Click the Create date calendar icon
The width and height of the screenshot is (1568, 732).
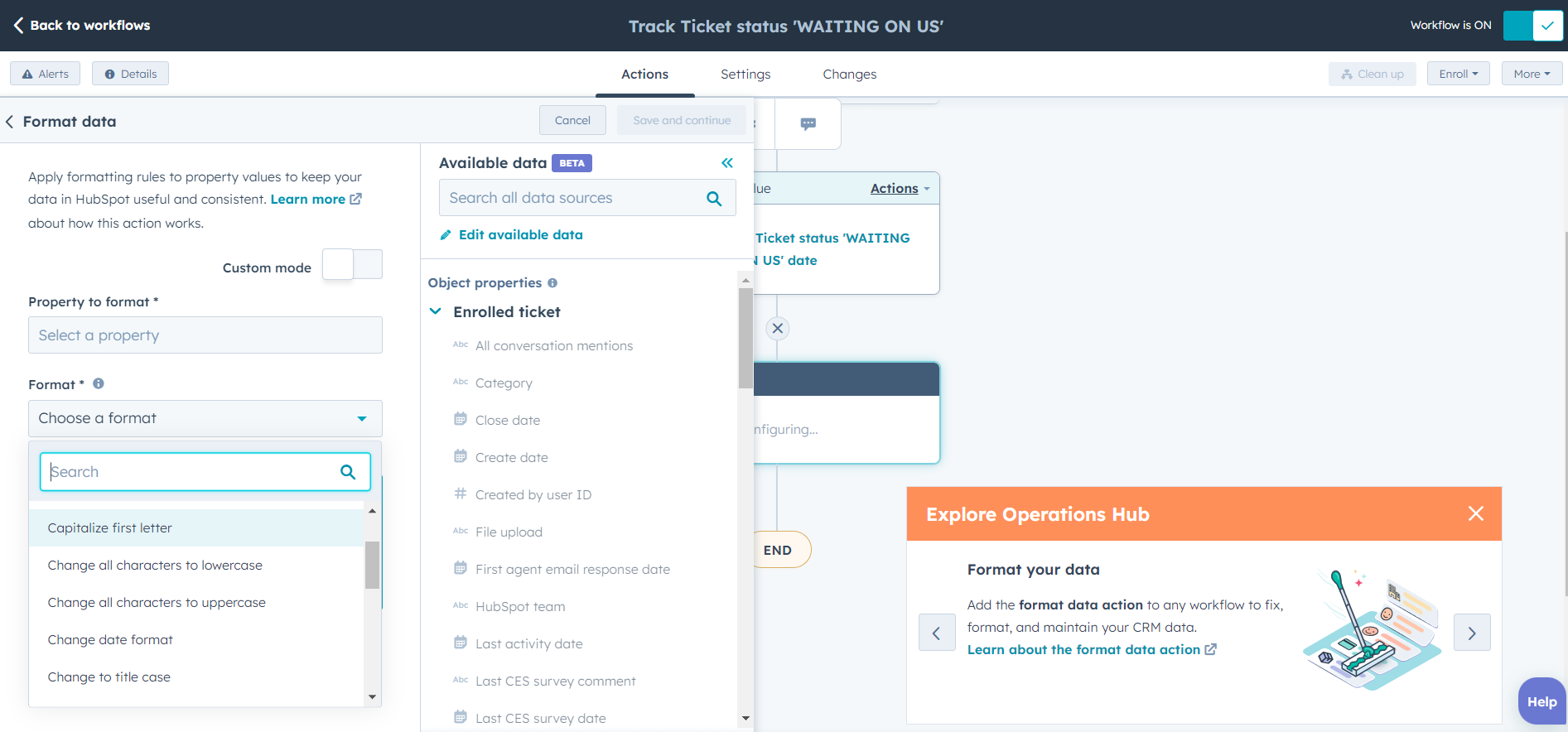(461, 456)
